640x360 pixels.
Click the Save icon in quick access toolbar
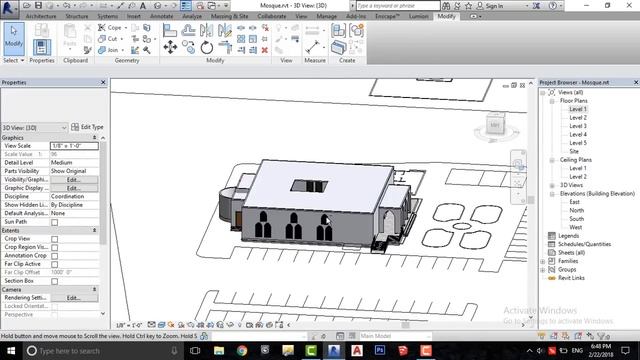38,5
